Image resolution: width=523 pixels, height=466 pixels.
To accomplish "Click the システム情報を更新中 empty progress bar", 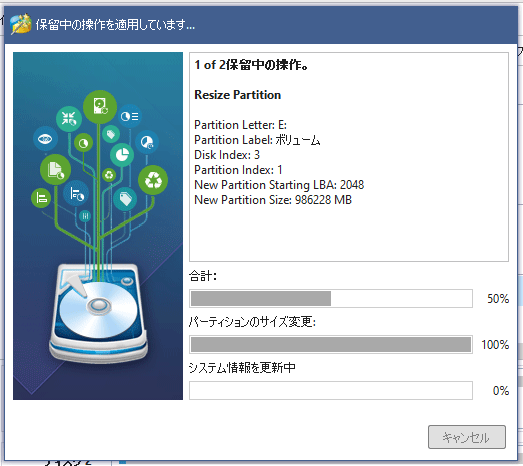I will tap(331, 390).
